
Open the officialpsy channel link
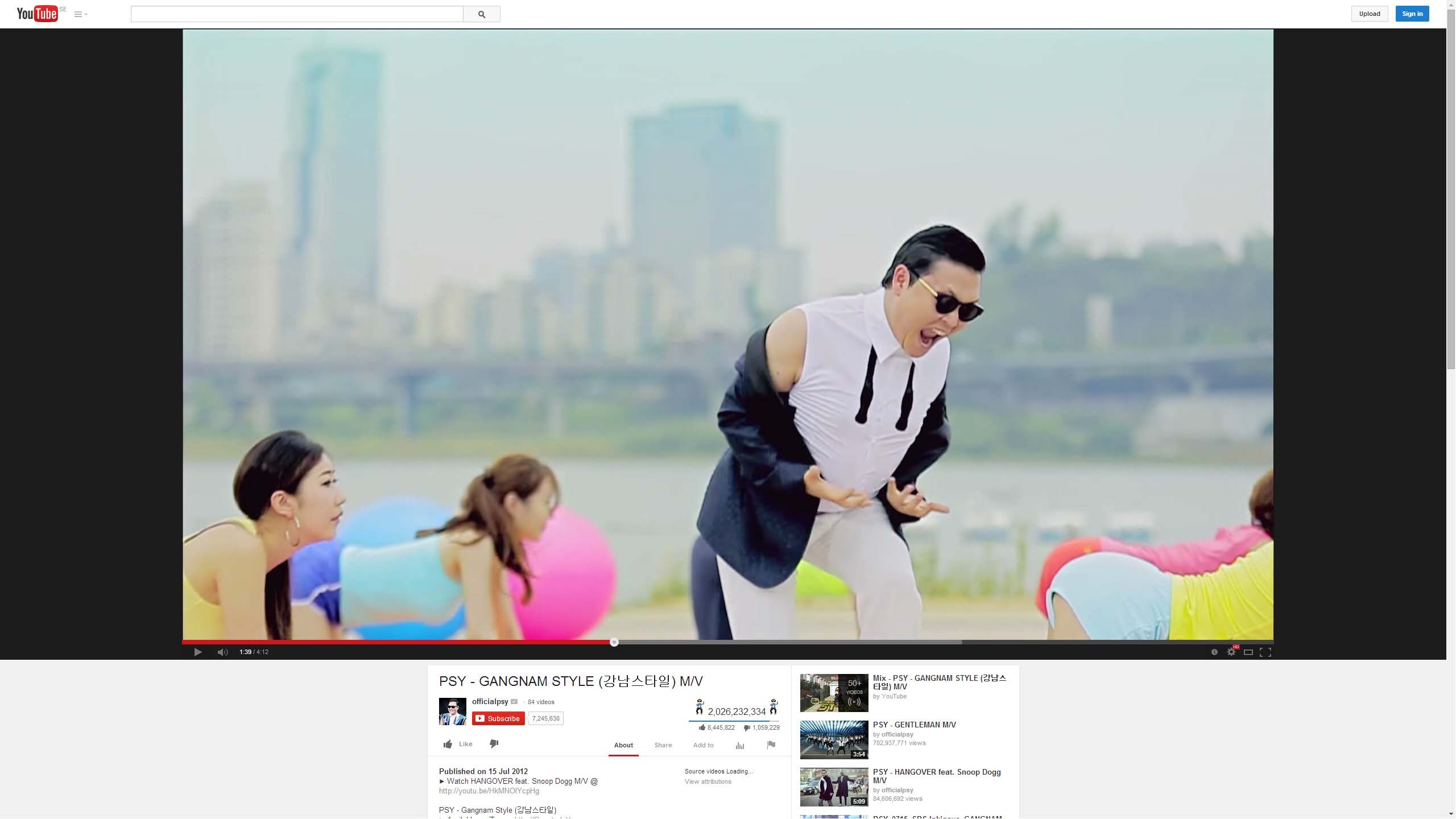point(490,702)
